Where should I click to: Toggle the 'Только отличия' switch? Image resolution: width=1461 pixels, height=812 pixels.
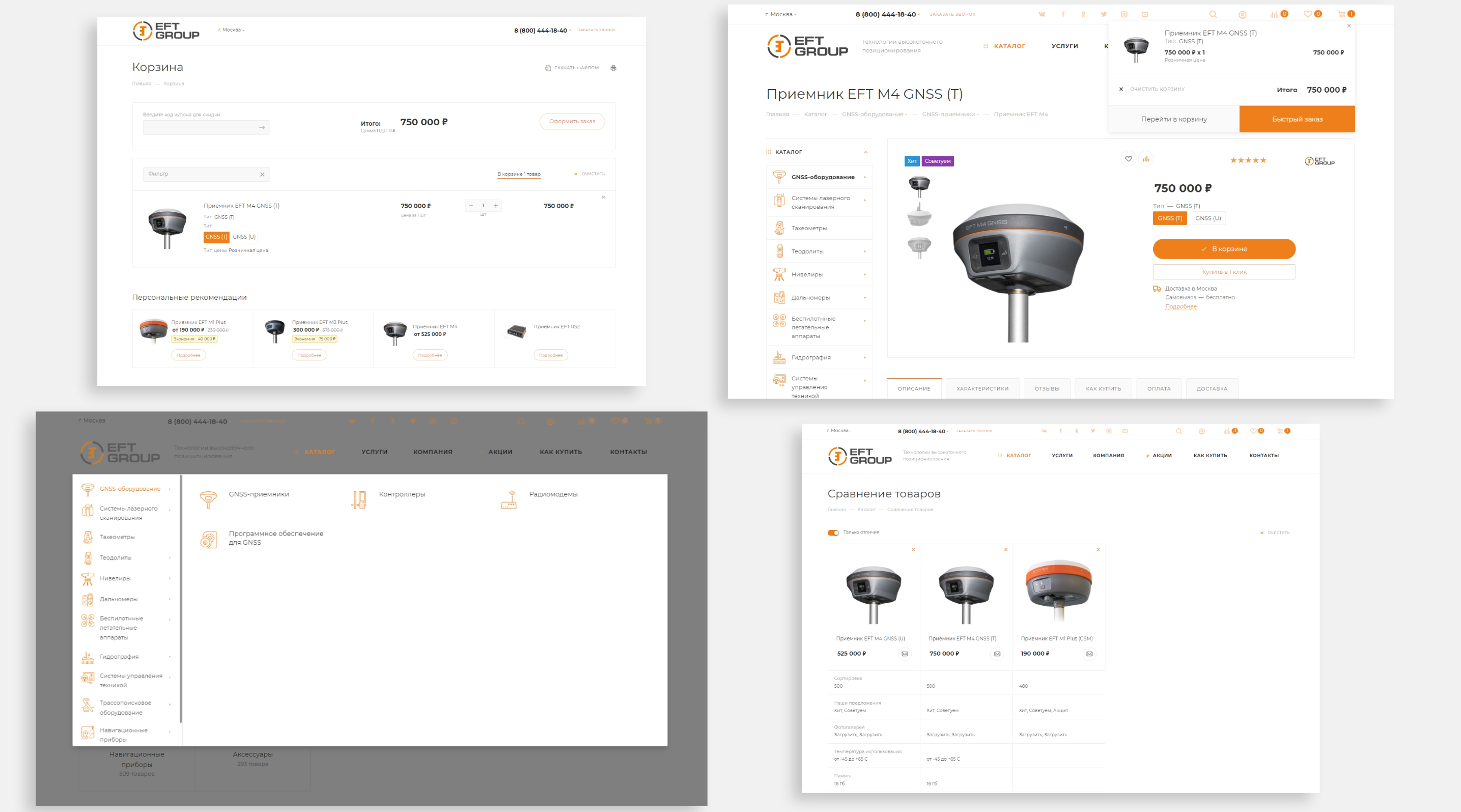tap(833, 533)
